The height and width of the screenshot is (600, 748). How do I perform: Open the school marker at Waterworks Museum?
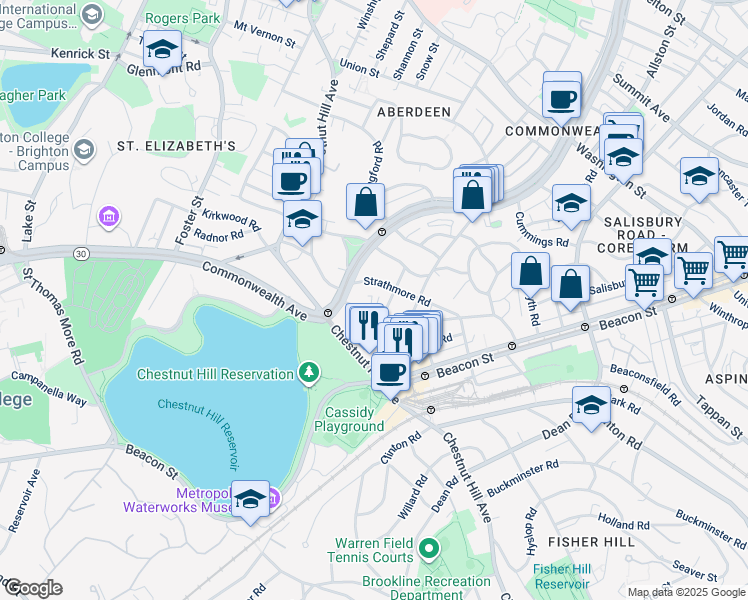click(x=250, y=502)
